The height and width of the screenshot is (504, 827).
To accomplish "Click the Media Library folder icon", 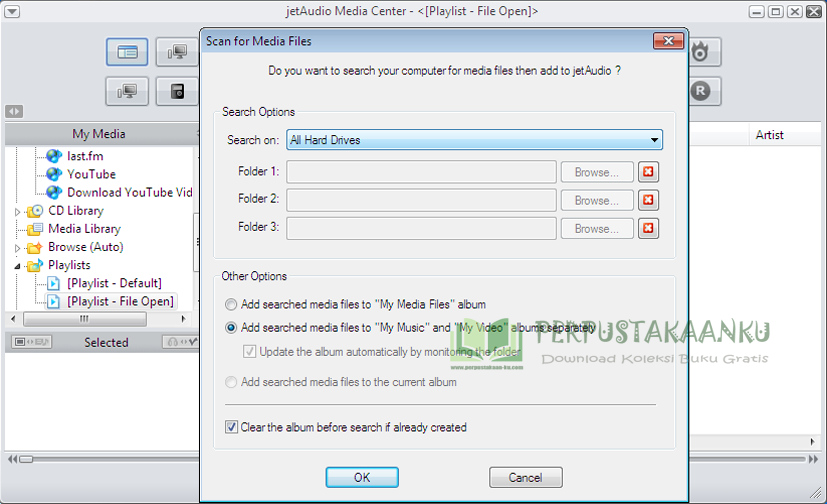I will [35, 229].
